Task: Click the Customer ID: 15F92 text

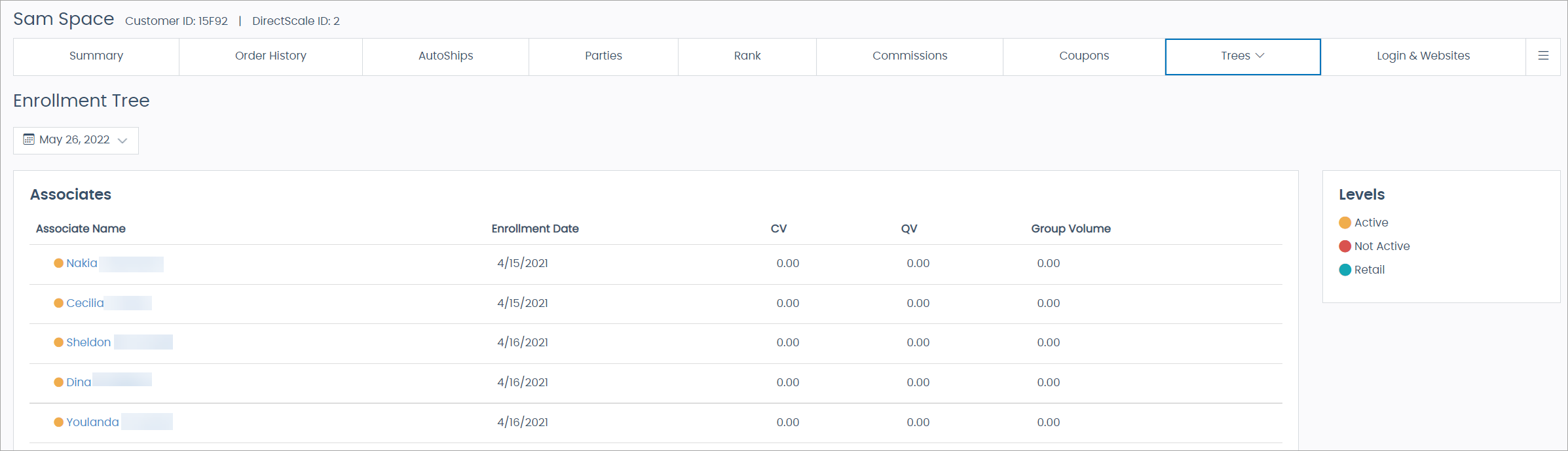Action: [x=176, y=21]
